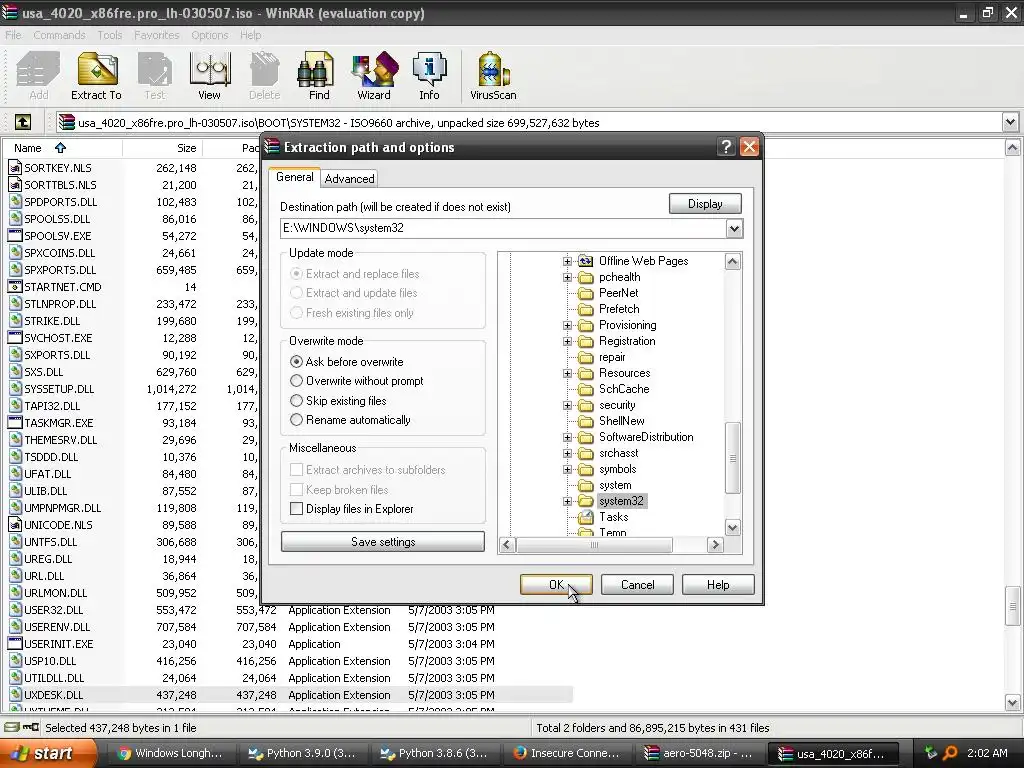The image size is (1024, 768).
Task: Click the destination path input field
Action: pyautogui.click(x=503, y=229)
